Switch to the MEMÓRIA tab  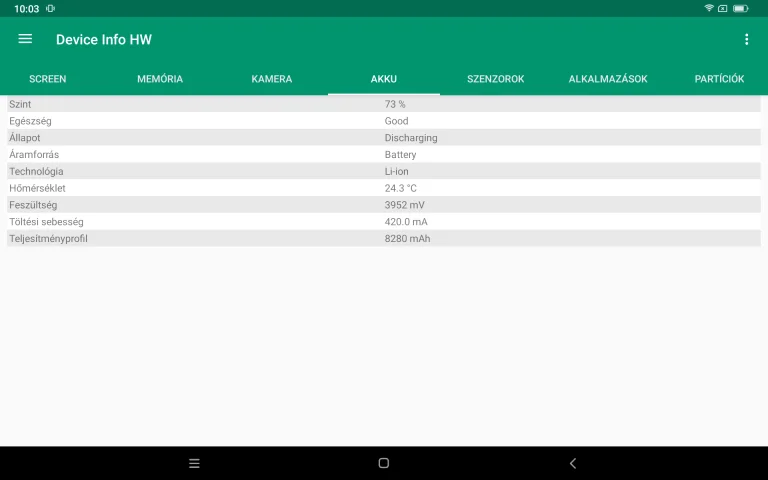point(160,79)
